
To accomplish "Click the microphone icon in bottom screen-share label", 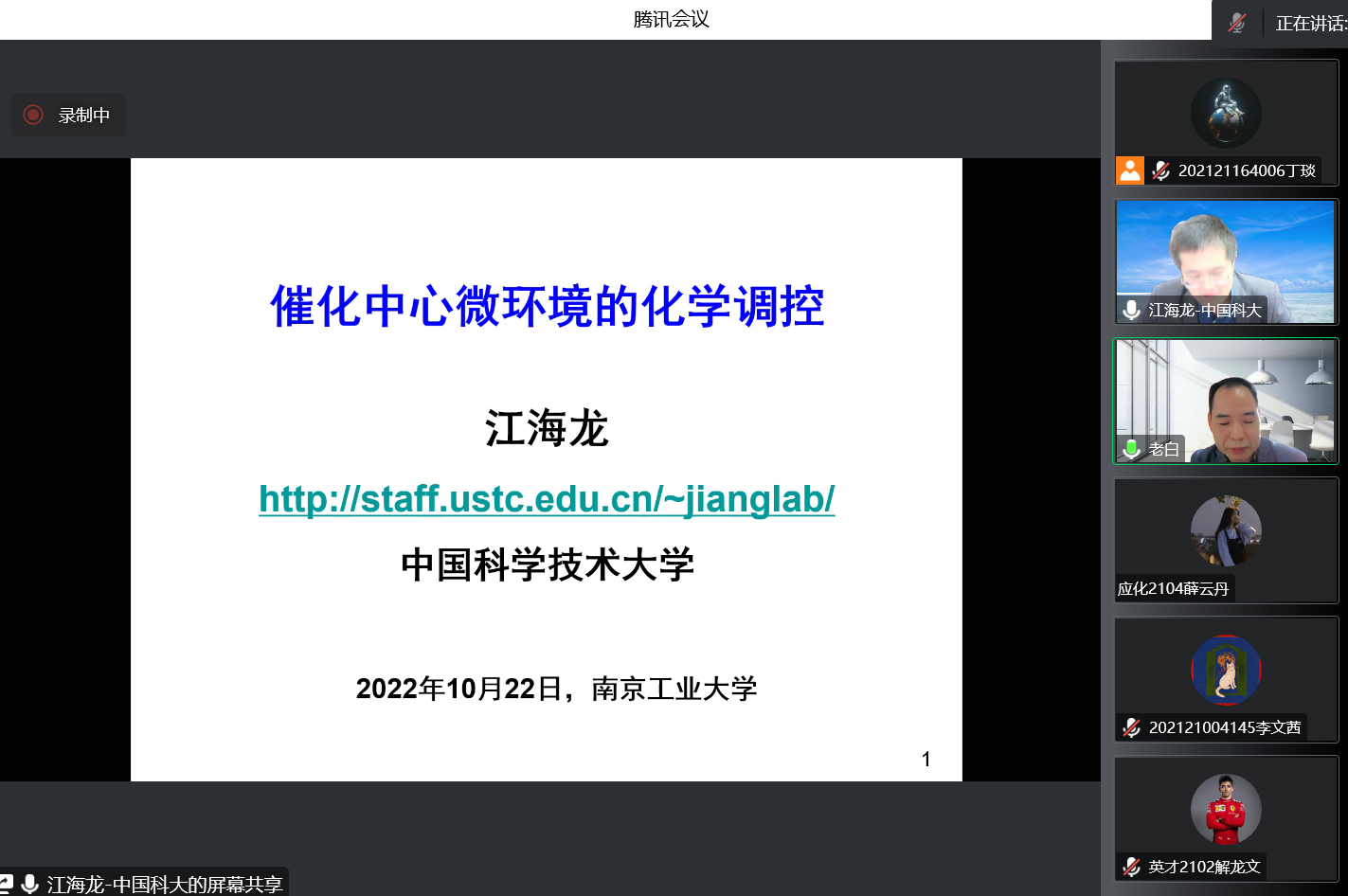I will (x=30, y=884).
